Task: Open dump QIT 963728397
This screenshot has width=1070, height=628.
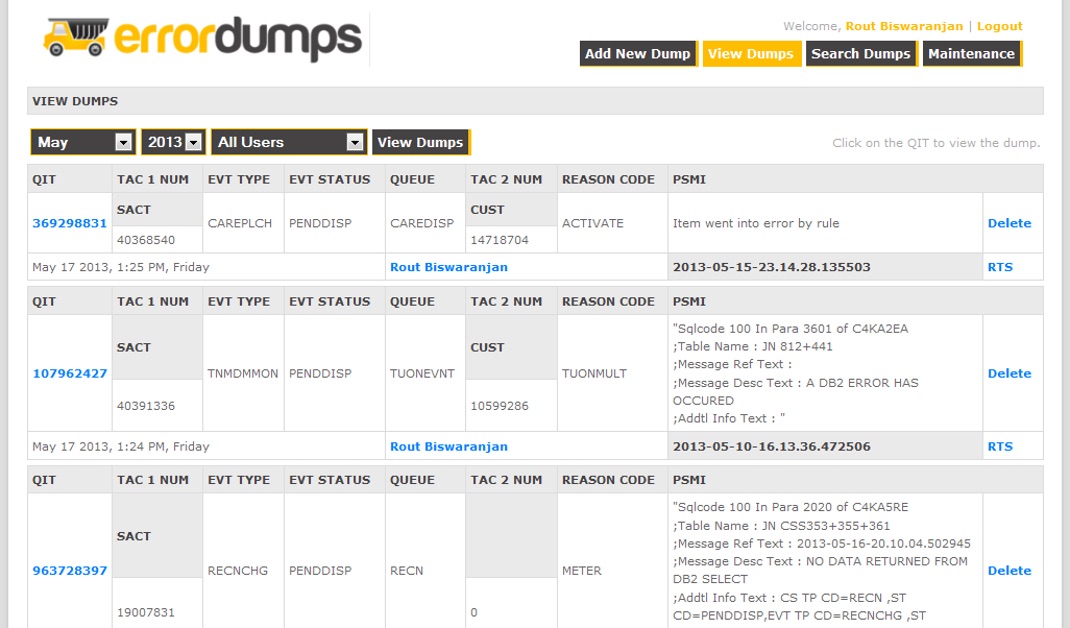Action: click(x=70, y=571)
